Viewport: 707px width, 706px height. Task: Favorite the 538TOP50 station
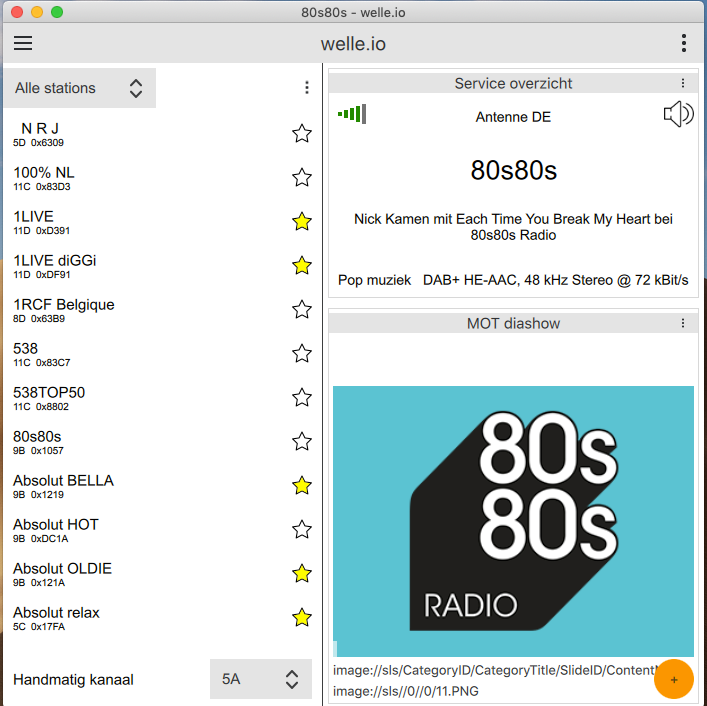302,398
